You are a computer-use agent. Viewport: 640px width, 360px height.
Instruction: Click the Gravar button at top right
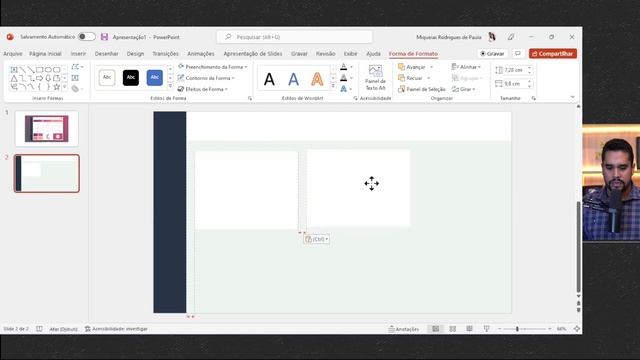point(492,53)
